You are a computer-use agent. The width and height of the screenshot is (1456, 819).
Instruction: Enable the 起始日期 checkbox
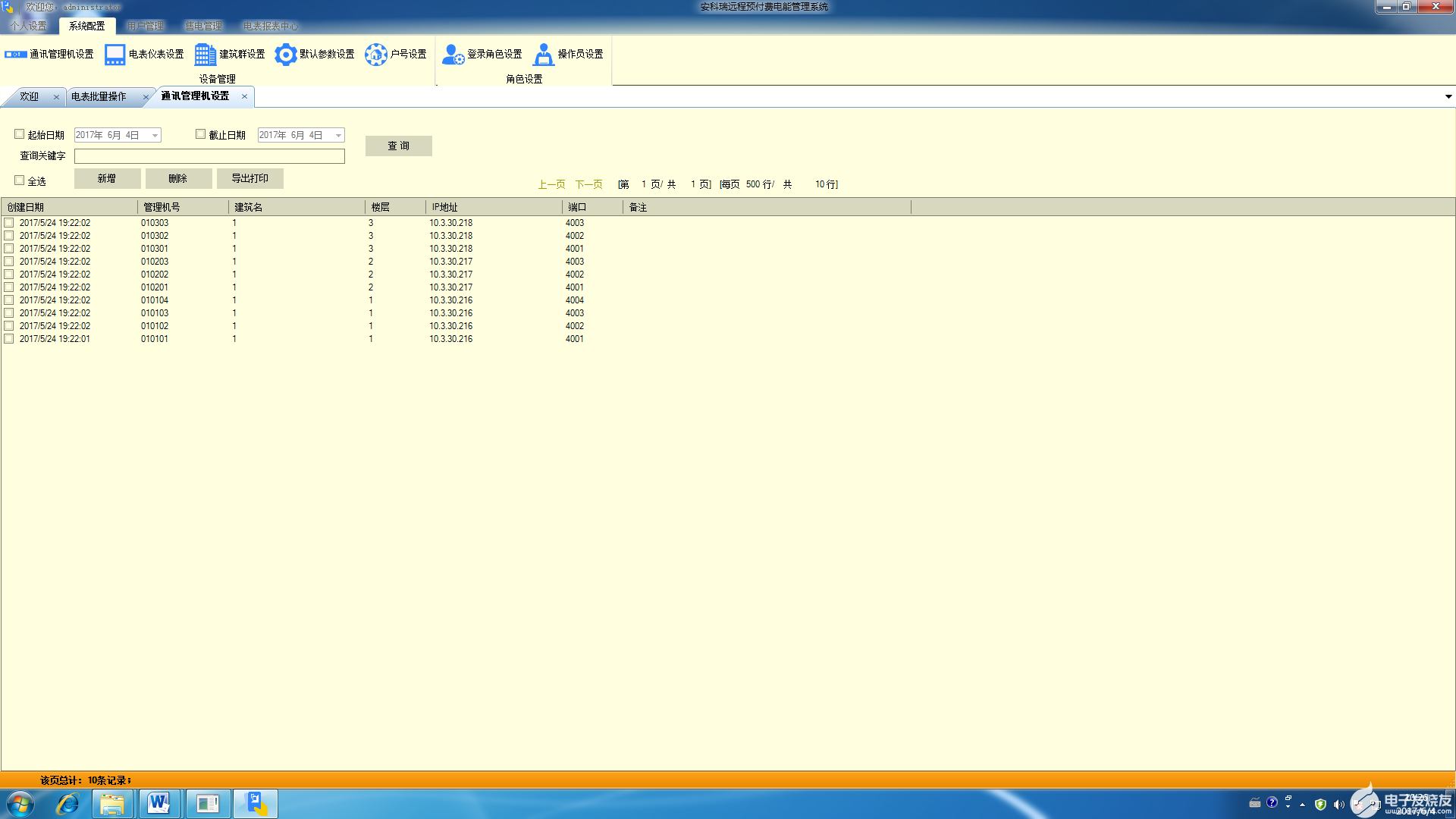click(x=20, y=134)
